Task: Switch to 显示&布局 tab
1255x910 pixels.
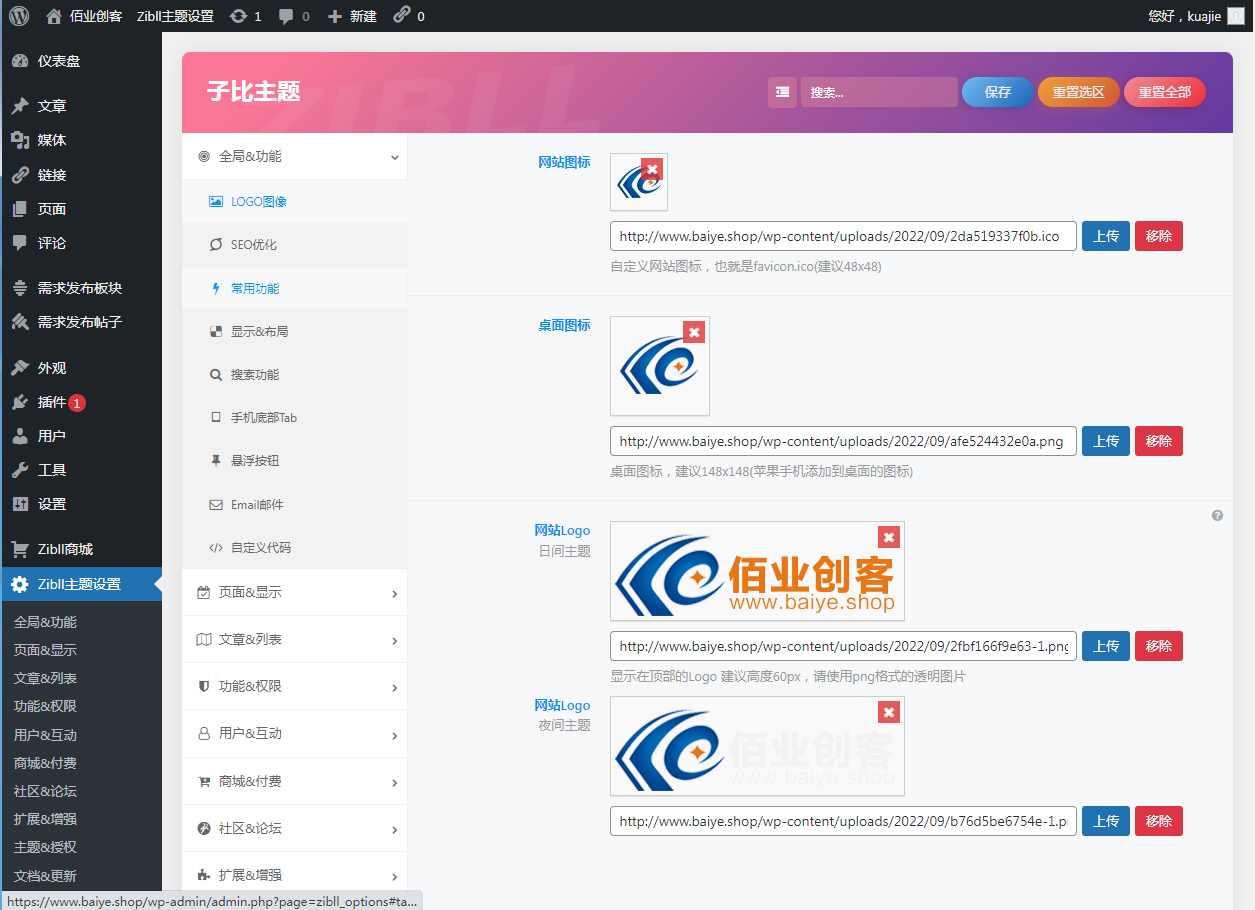Action: pyautogui.click(x=259, y=332)
